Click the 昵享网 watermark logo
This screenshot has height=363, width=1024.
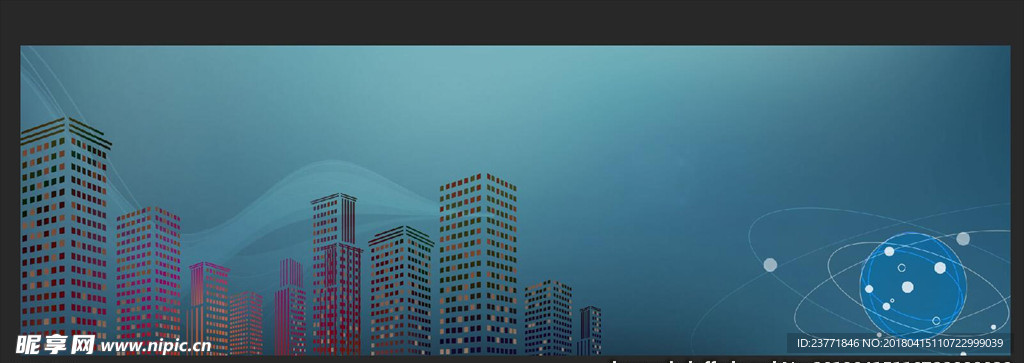click(x=56, y=344)
